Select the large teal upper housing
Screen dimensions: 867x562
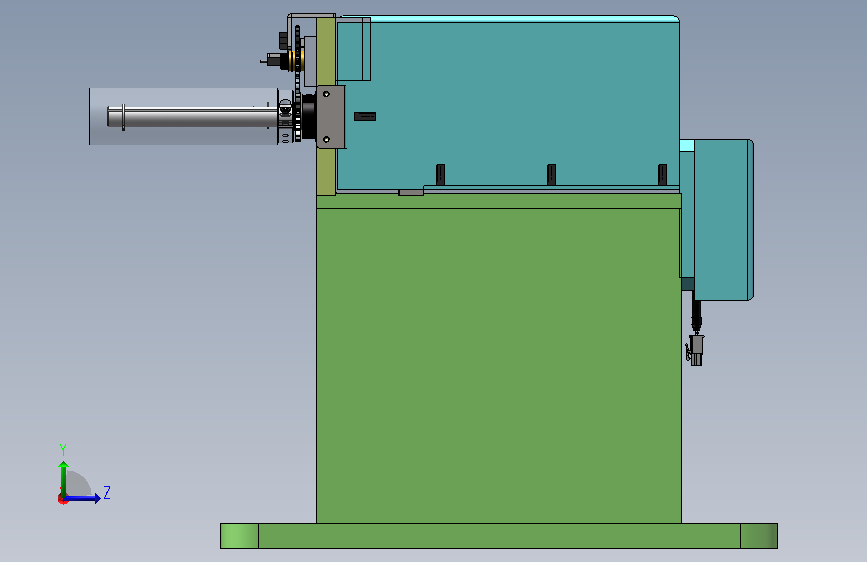508,103
